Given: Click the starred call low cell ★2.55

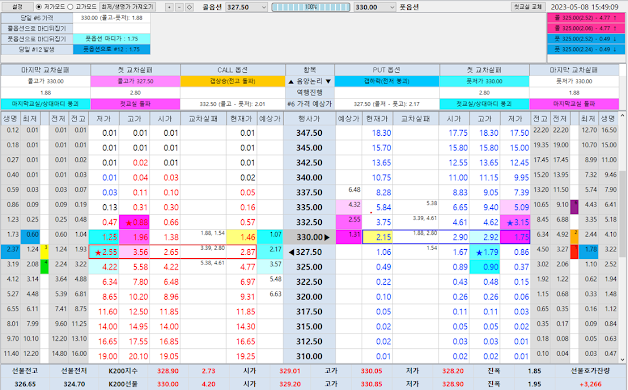Looking at the screenshot, I should pos(104,252).
